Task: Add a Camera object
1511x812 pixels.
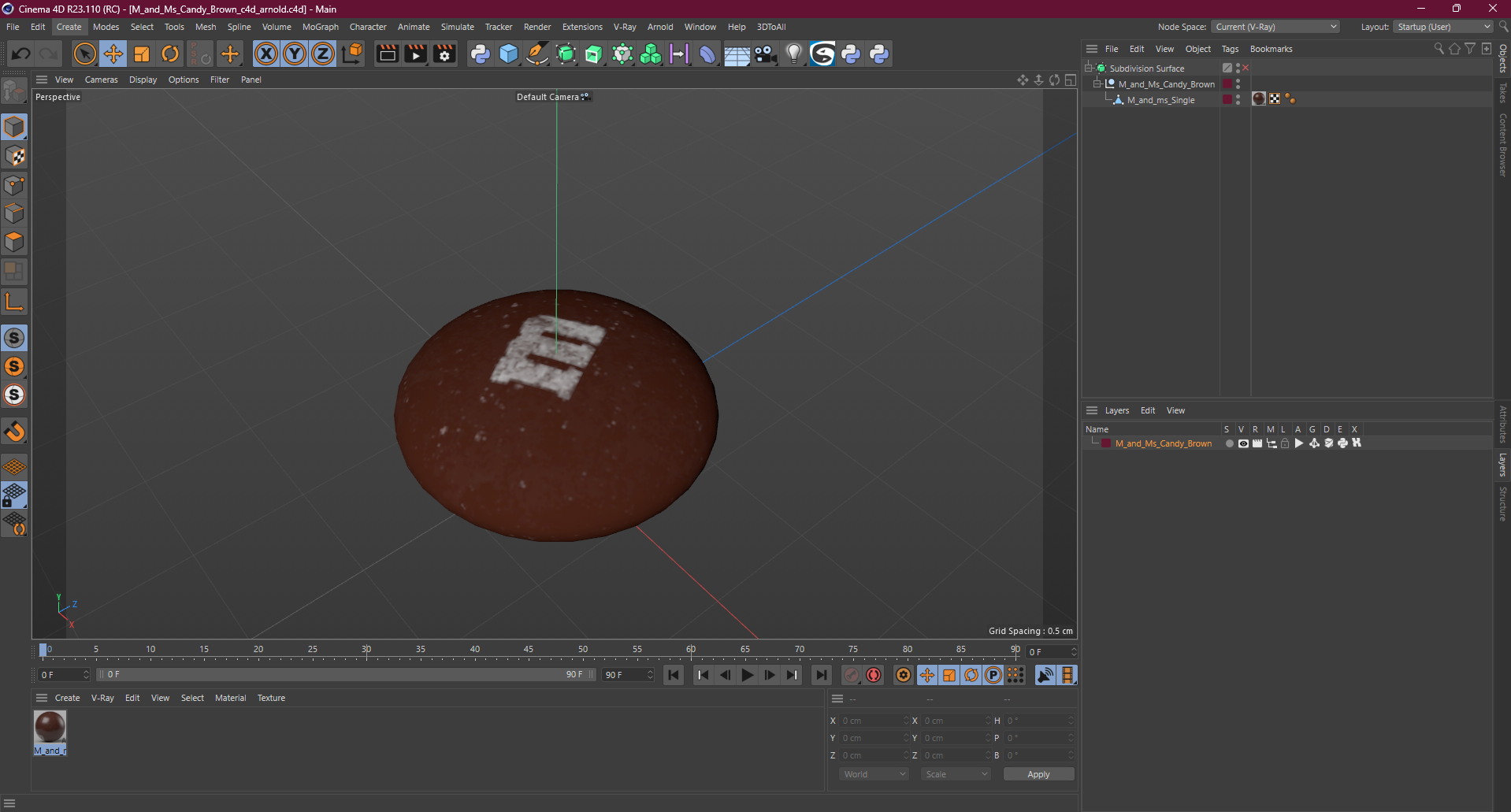Action: (x=765, y=54)
